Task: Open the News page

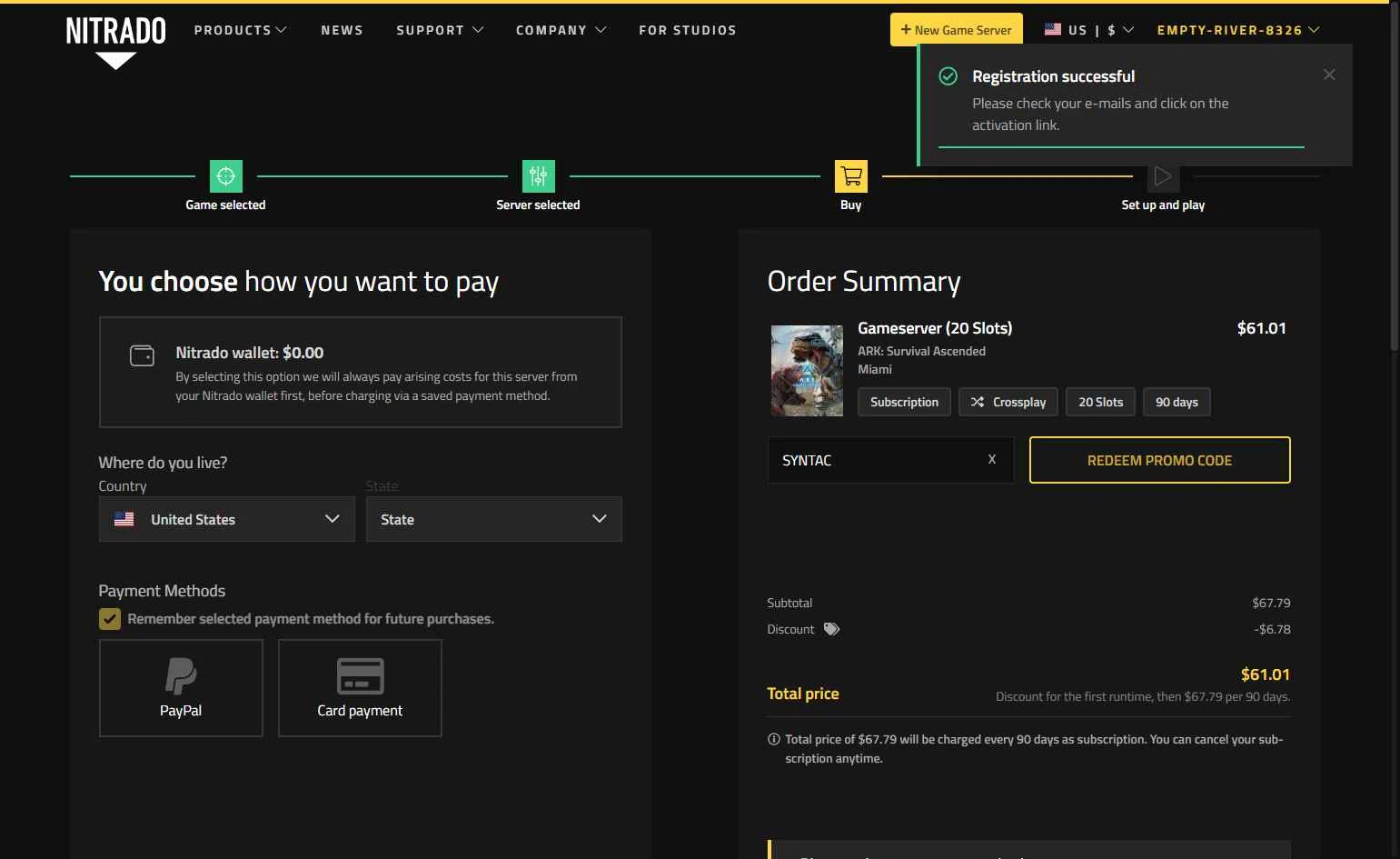Action: [x=342, y=30]
